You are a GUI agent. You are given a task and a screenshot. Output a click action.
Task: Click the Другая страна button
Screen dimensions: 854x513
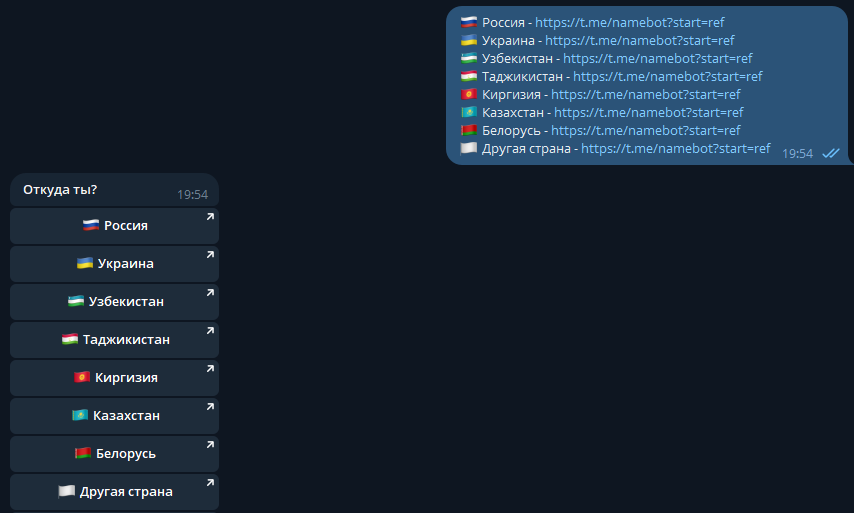point(114,492)
